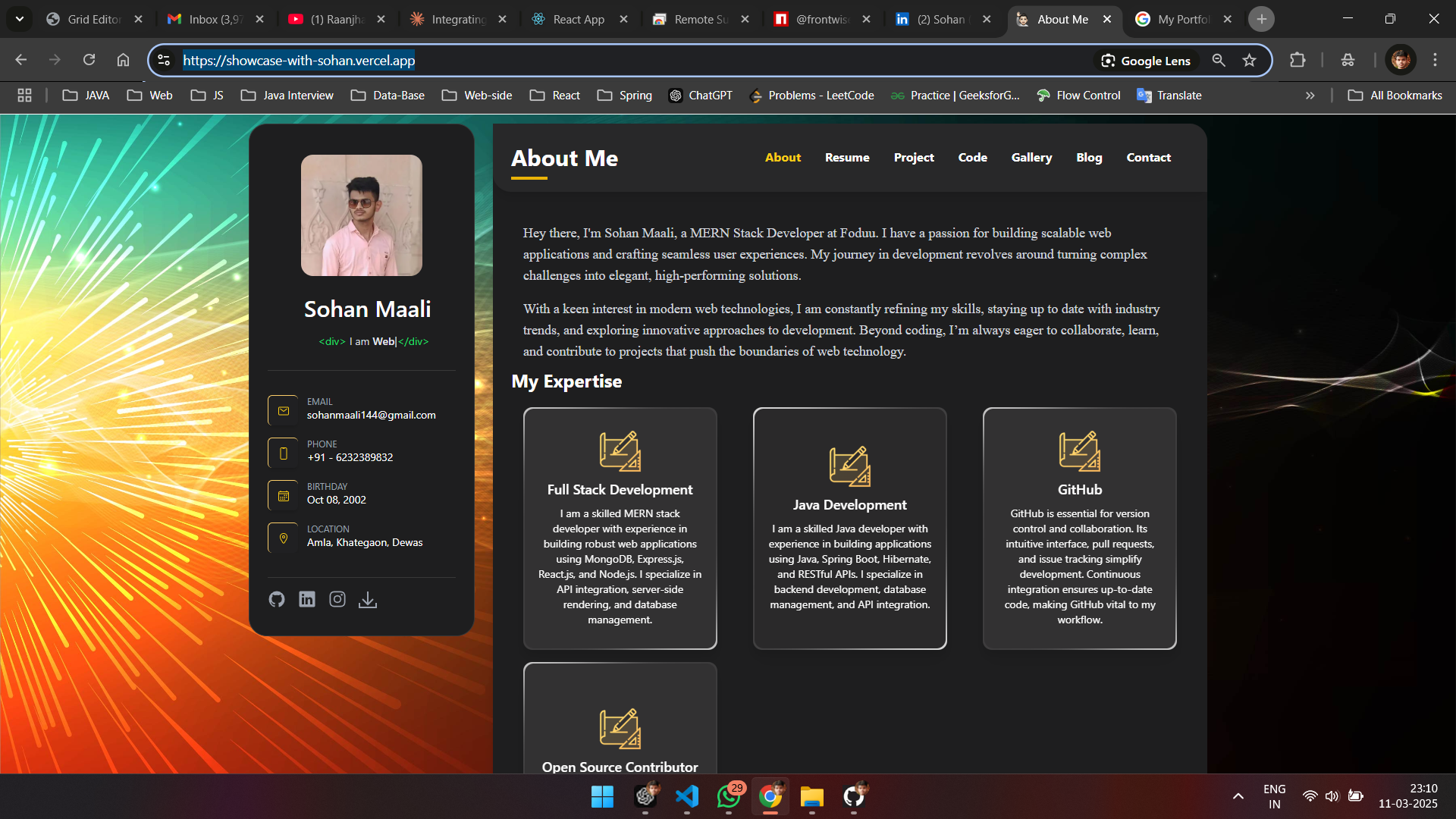Go to the Contact nav item
The width and height of the screenshot is (1456, 819).
[1148, 158]
